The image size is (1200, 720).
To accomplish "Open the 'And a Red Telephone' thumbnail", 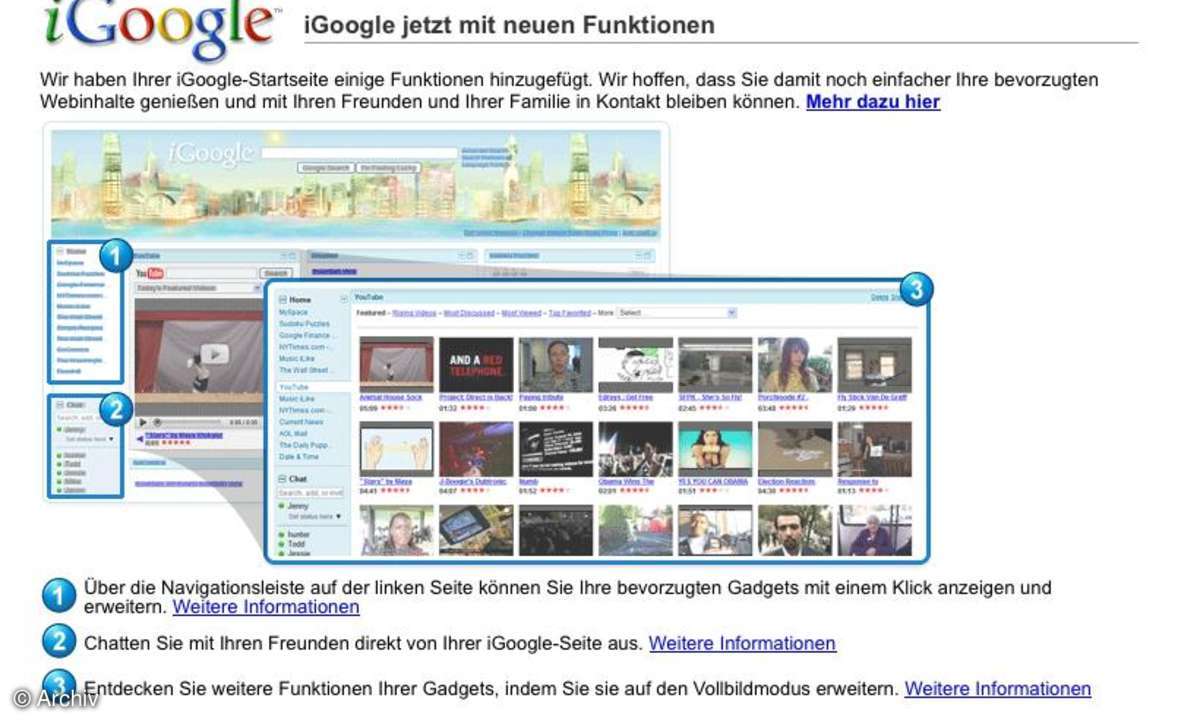I will [x=476, y=364].
